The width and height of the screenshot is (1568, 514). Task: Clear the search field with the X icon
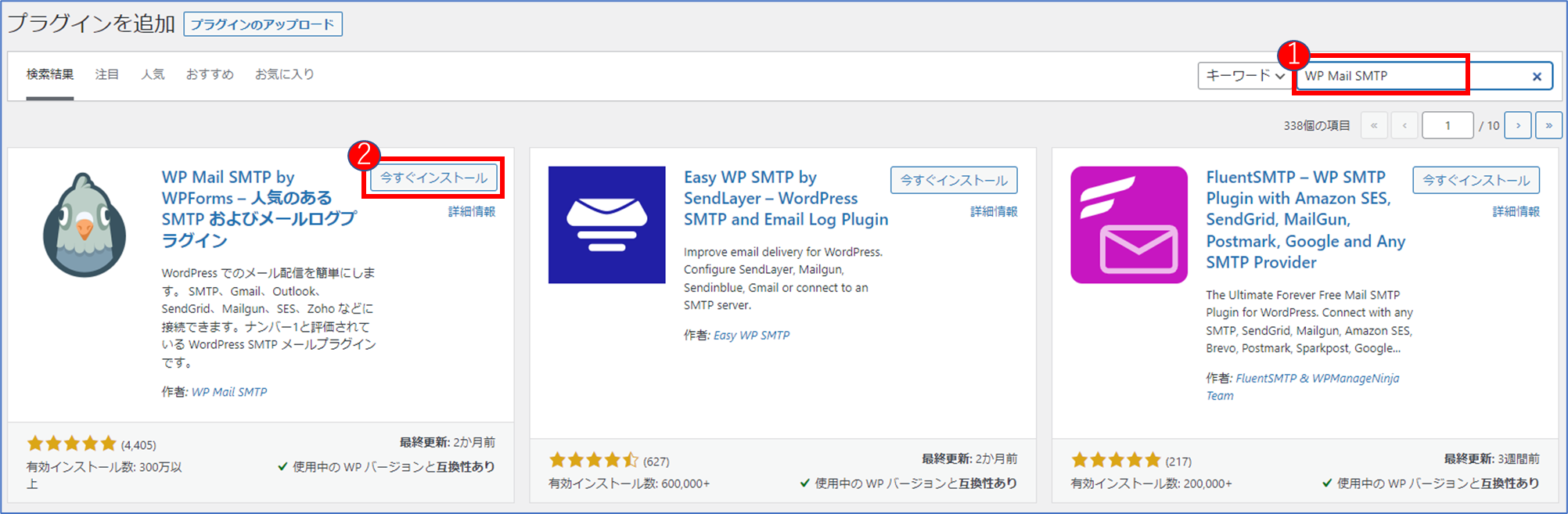(x=1537, y=76)
